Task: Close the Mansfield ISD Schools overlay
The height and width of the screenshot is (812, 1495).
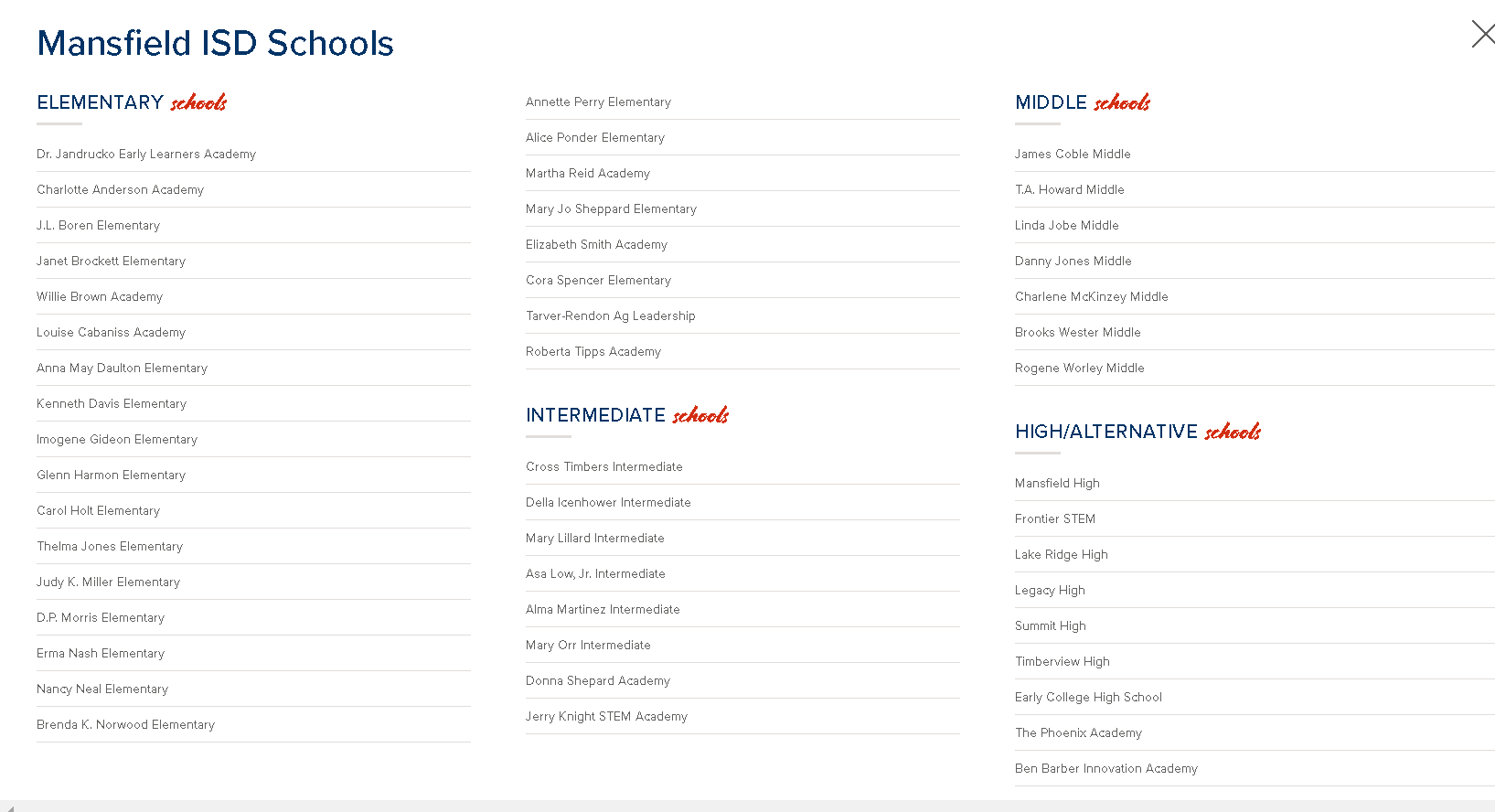Action: [1482, 35]
